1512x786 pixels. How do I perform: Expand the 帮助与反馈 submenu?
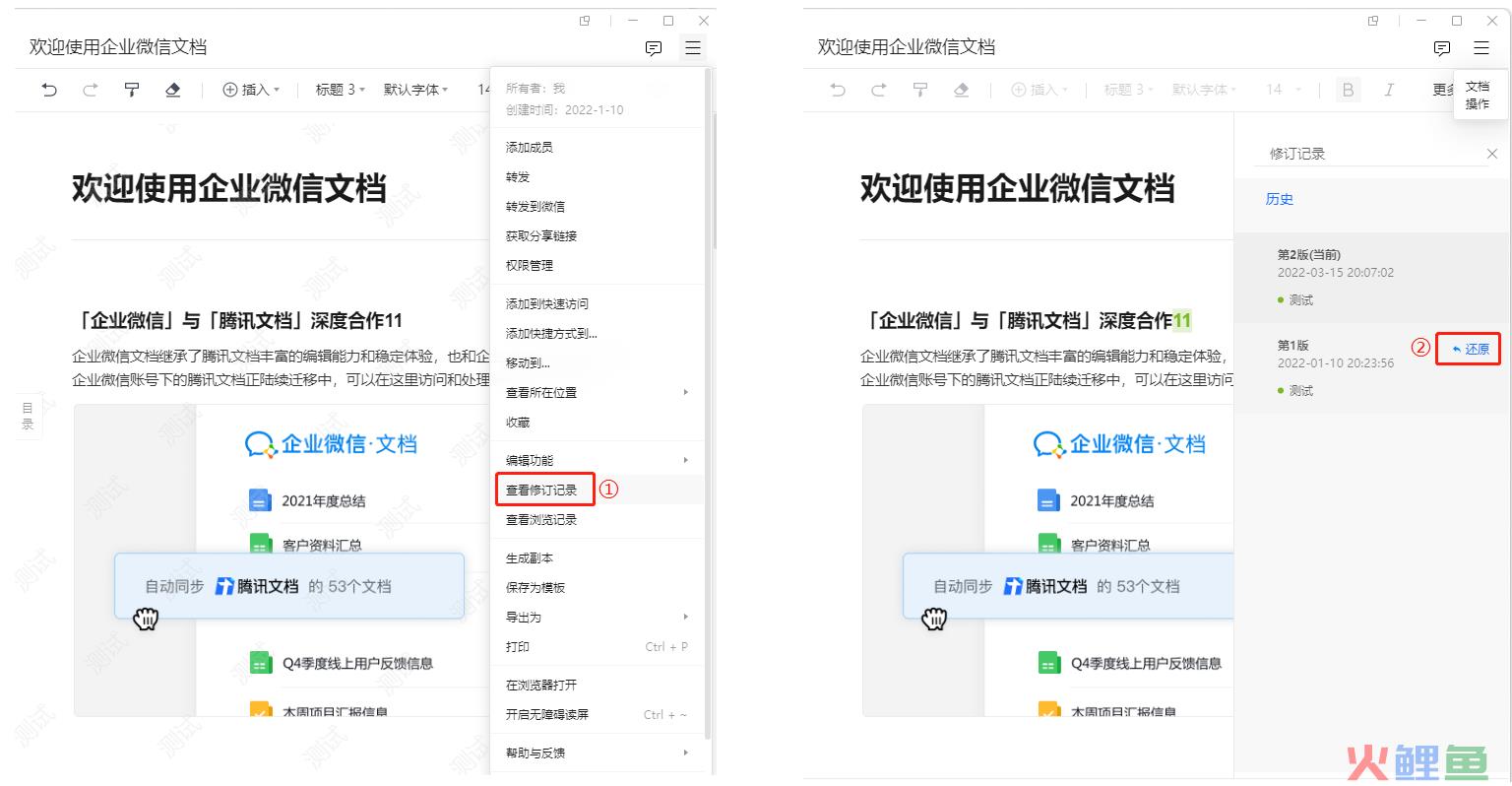[597, 753]
